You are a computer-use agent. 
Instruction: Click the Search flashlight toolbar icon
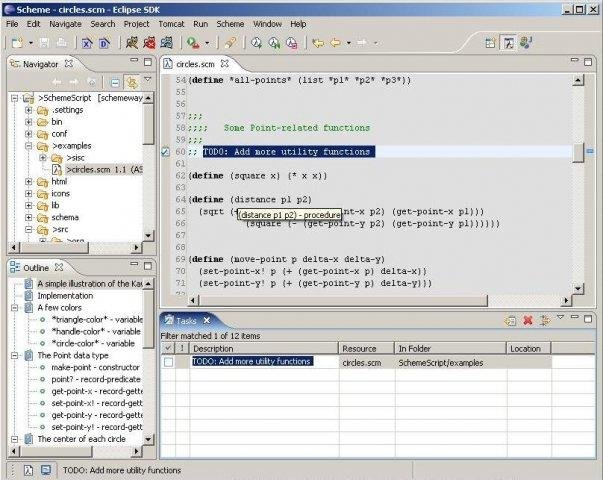point(230,43)
